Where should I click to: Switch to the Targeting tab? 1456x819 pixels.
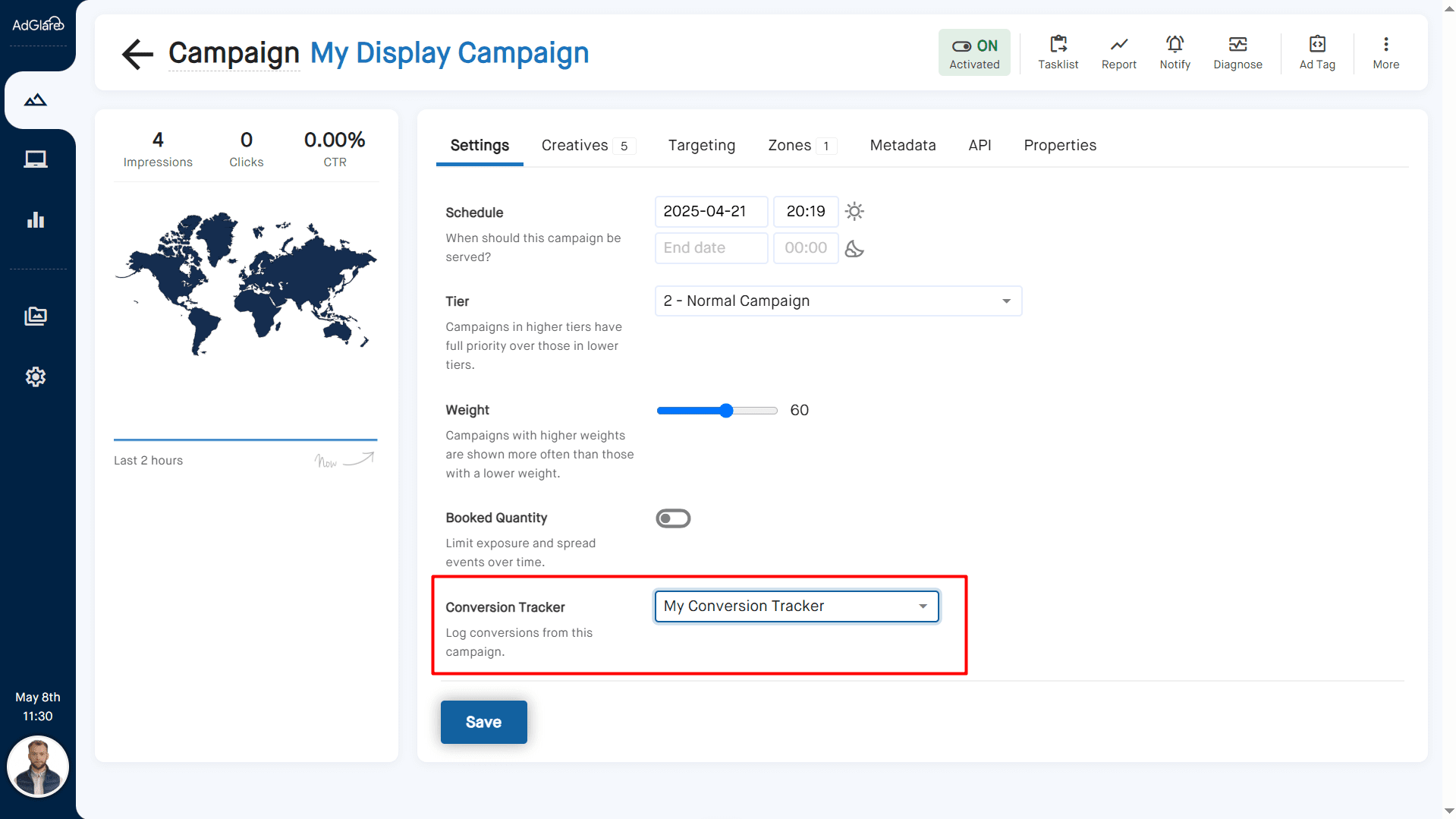pos(701,145)
